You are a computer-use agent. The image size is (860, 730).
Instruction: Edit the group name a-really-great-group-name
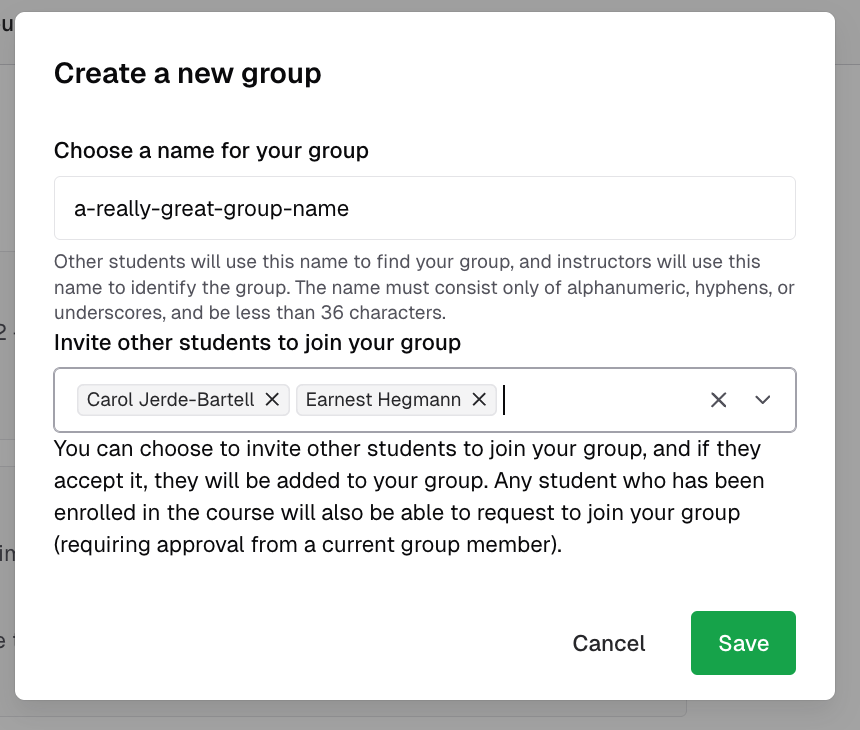point(424,208)
